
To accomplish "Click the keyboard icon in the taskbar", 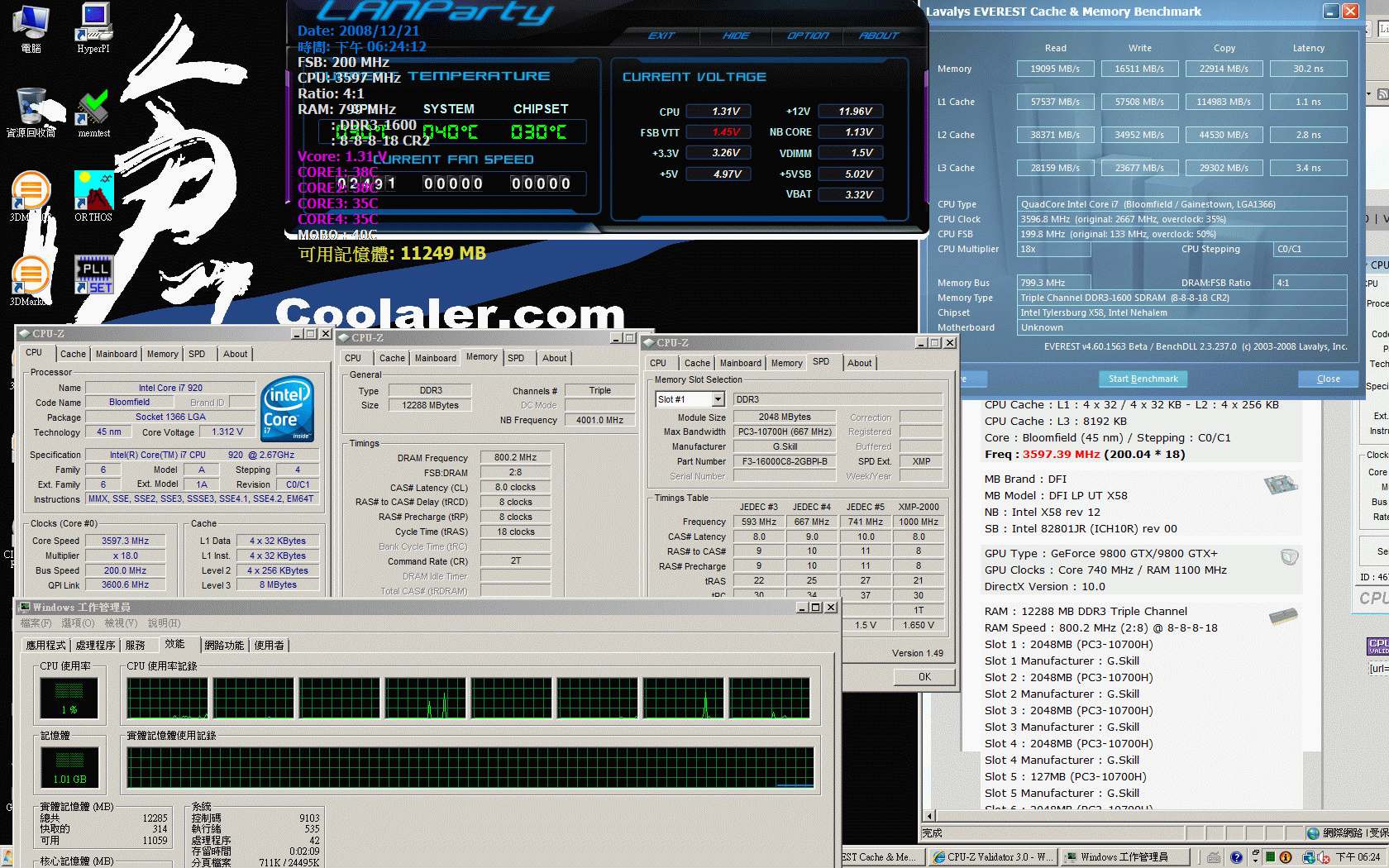I will 1214,857.
